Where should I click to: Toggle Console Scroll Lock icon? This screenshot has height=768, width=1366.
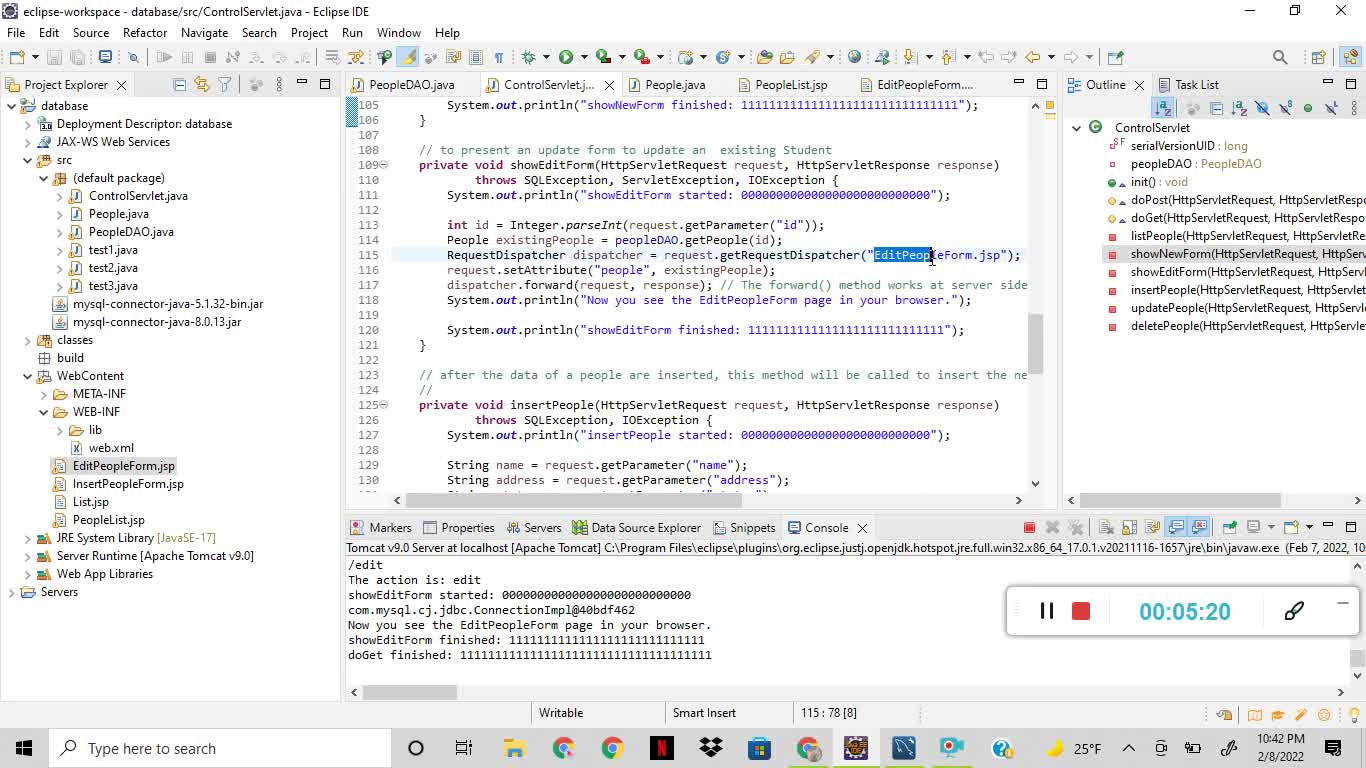tap(1129, 527)
